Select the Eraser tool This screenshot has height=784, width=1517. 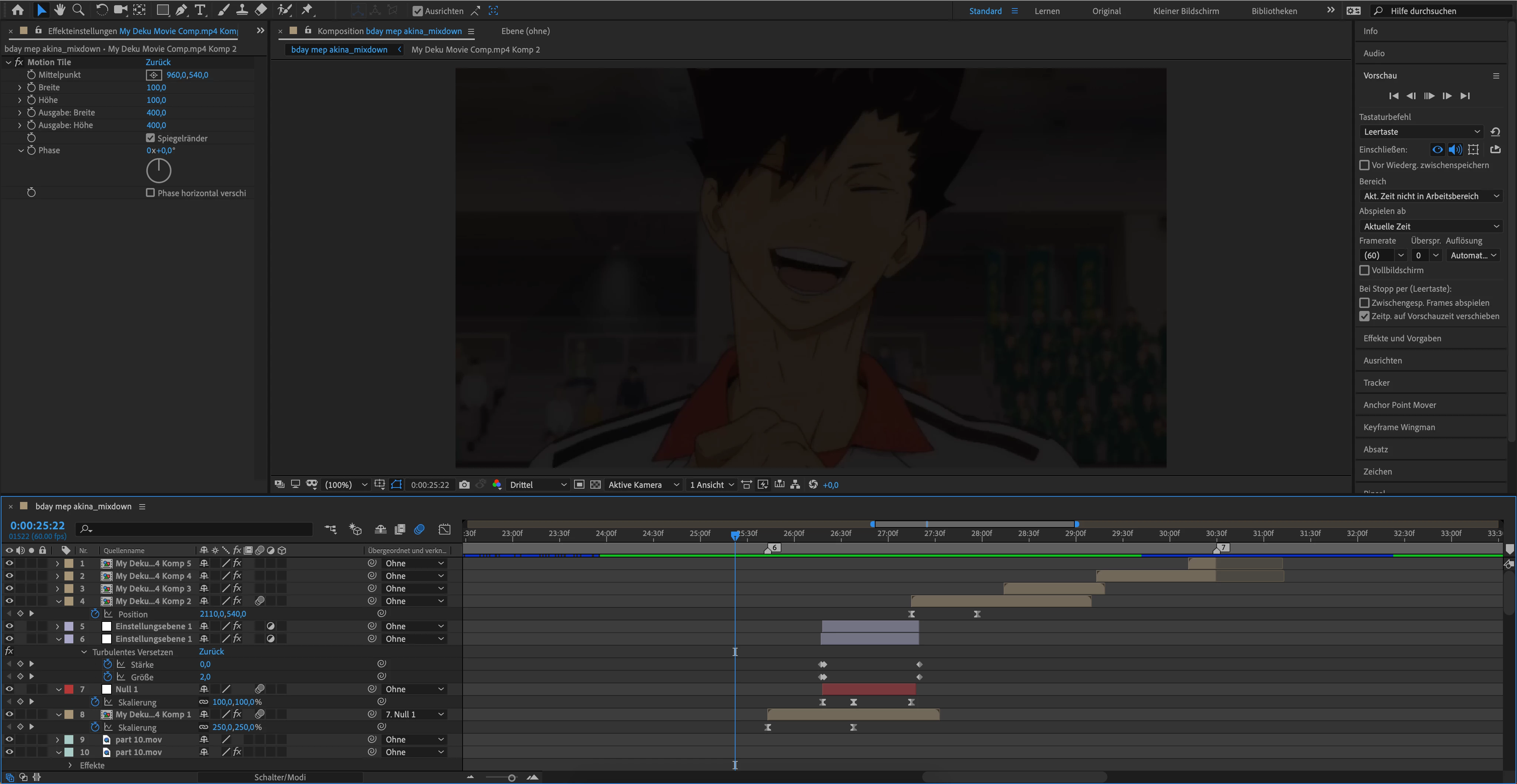click(x=261, y=10)
